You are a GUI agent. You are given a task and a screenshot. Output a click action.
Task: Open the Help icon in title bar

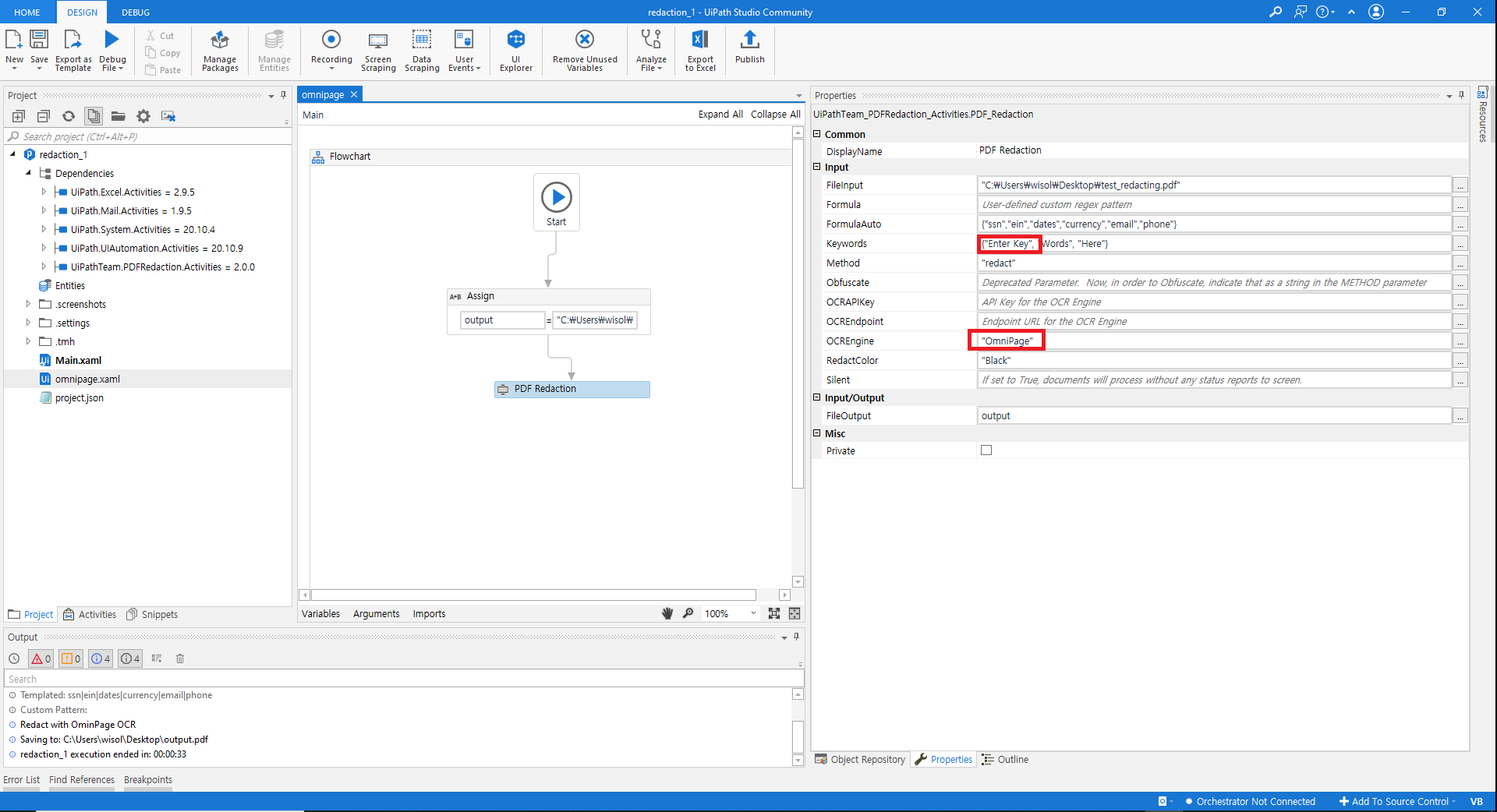(1325, 12)
